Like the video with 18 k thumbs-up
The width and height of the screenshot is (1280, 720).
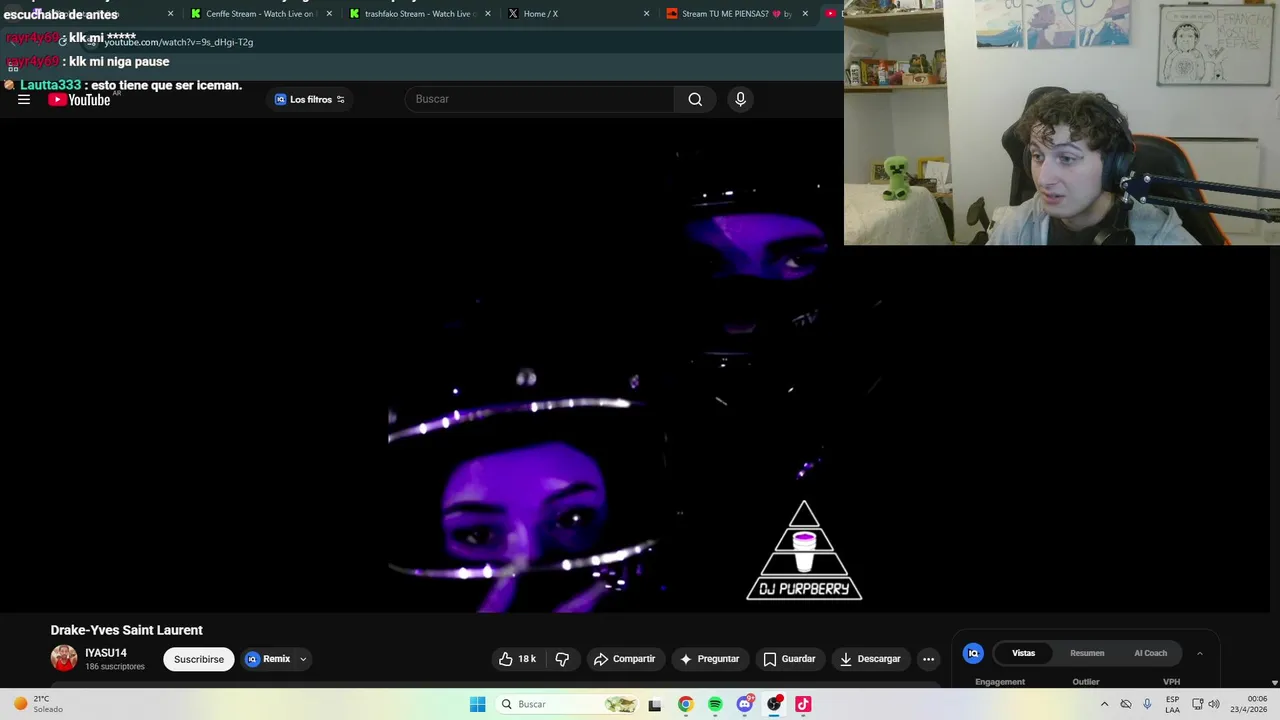(x=517, y=659)
